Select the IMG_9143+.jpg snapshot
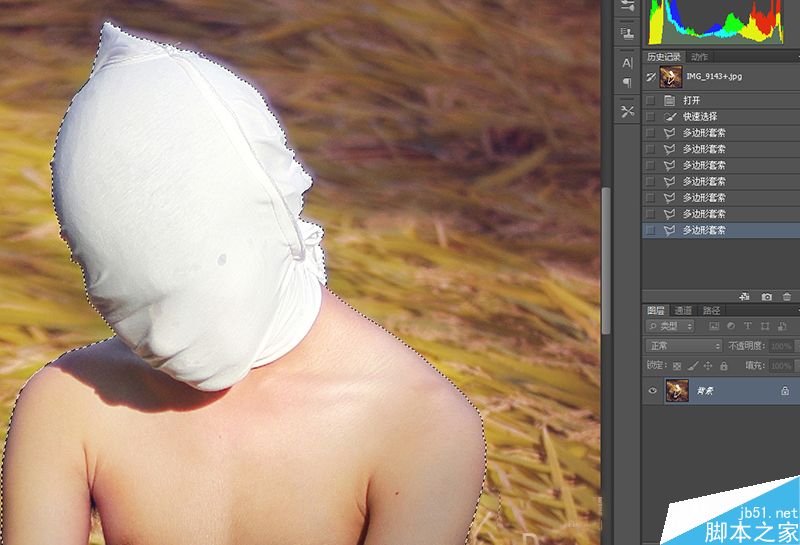The image size is (800, 545). click(x=720, y=77)
